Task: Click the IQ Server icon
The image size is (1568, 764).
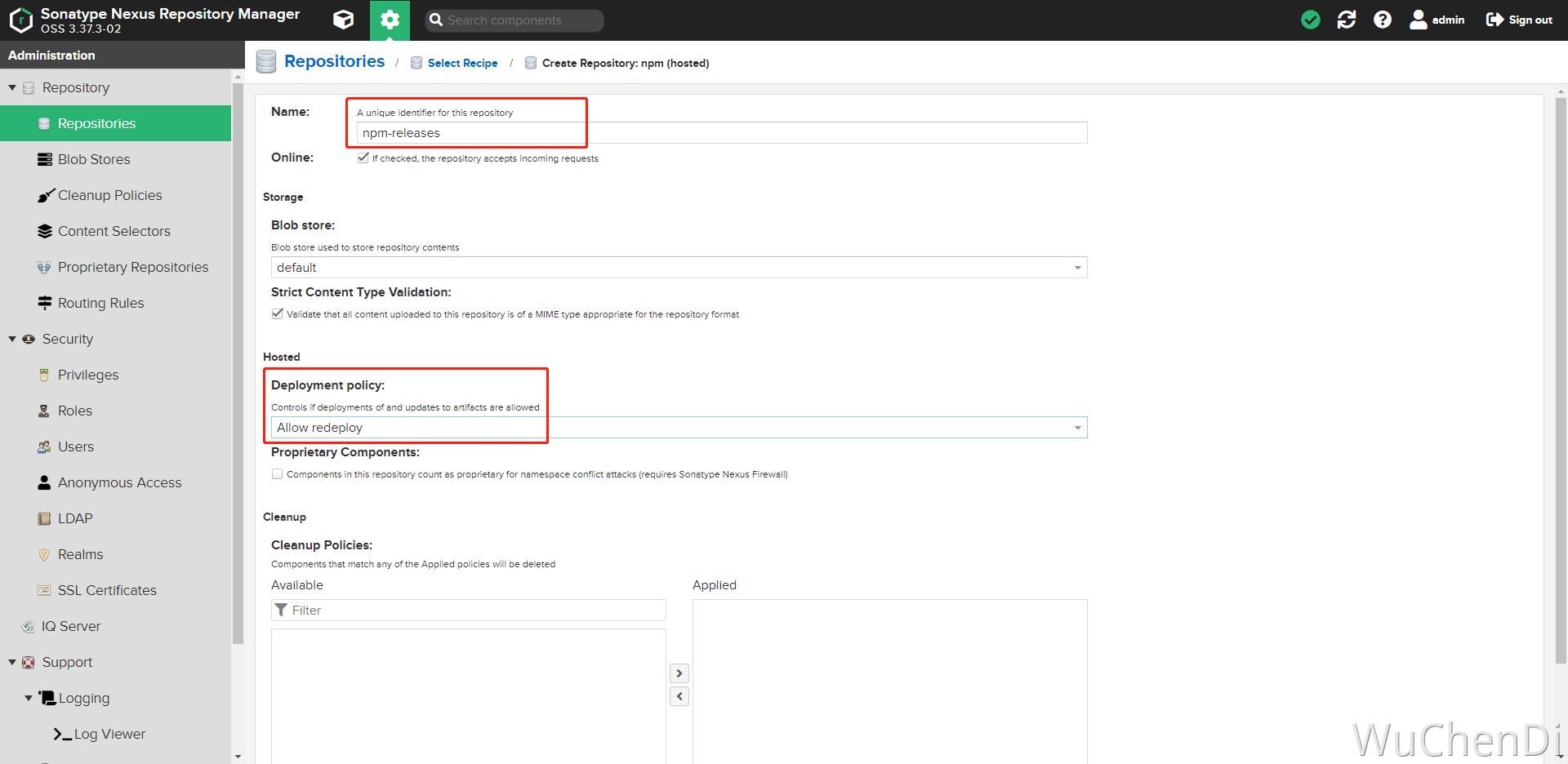Action: pyautogui.click(x=29, y=626)
